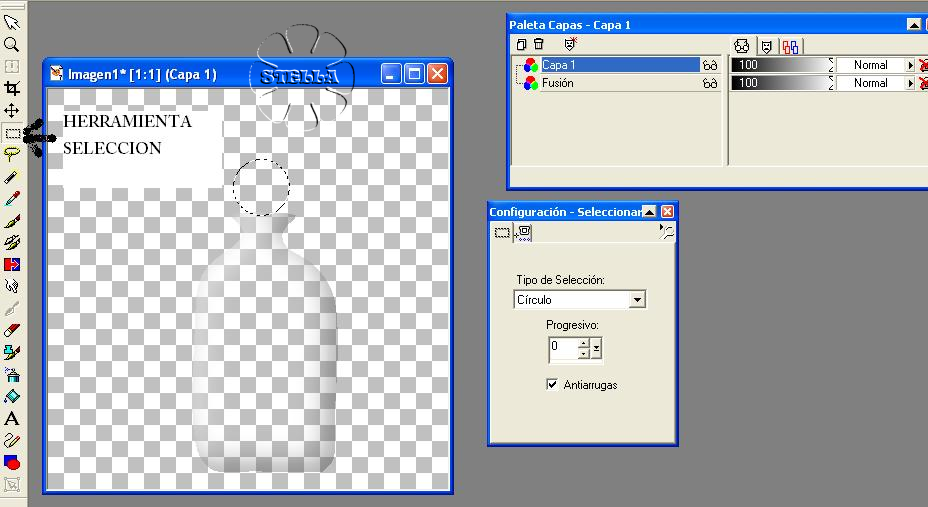Increase the Progresivo value
Viewport: 928px width, 507px height.
(584, 343)
